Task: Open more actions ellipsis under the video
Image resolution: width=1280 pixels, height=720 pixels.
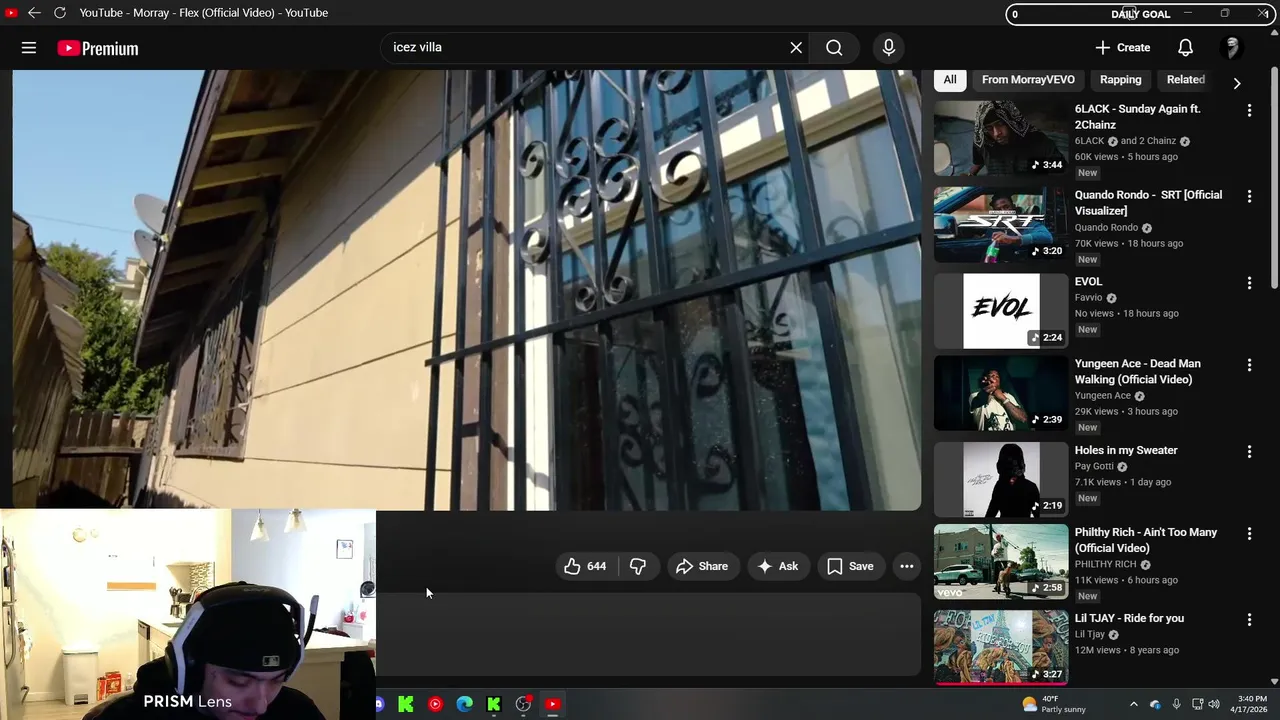Action: click(906, 566)
